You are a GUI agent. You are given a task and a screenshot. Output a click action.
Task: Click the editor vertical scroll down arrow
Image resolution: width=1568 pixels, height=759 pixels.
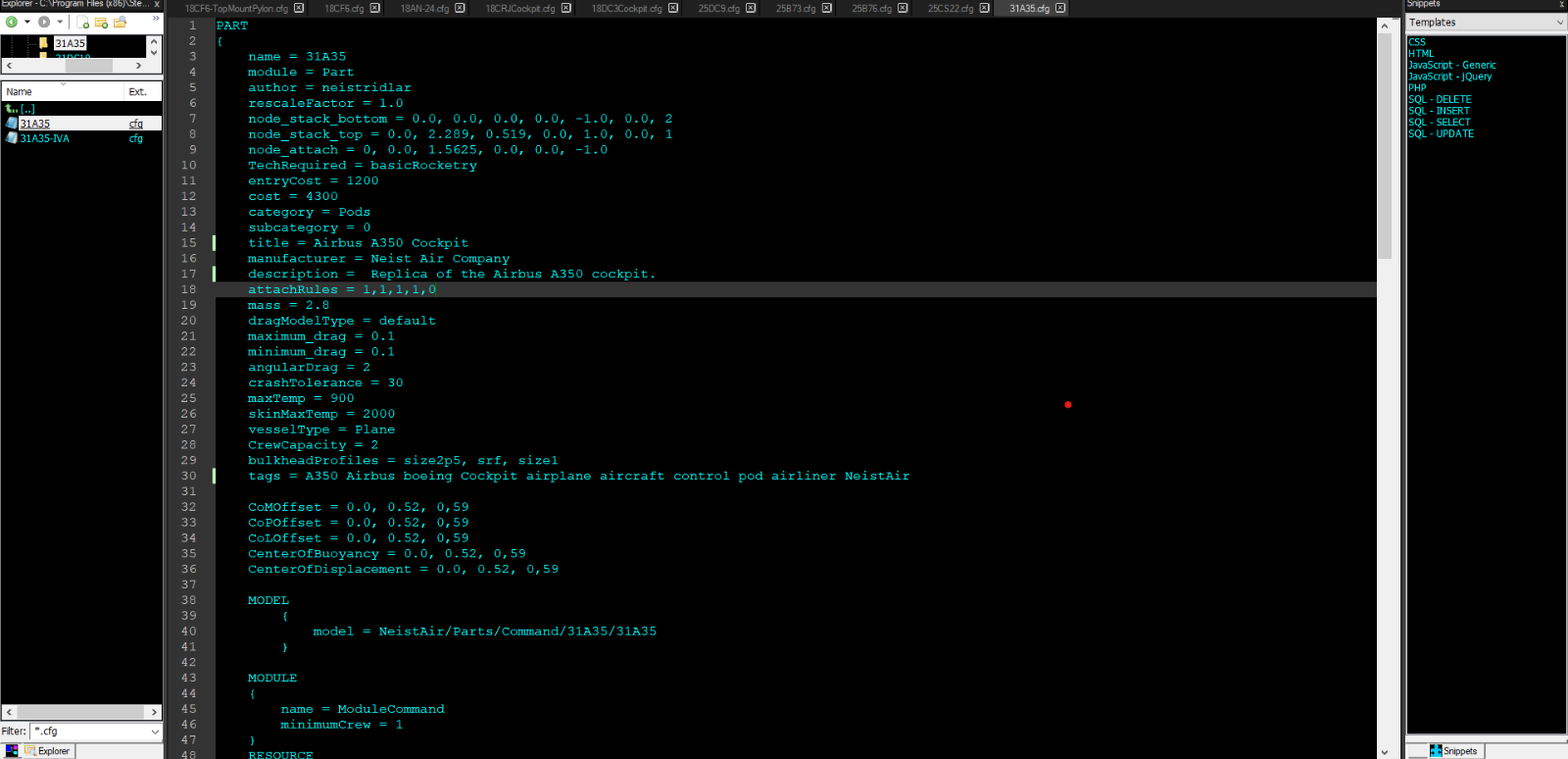(1385, 752)
